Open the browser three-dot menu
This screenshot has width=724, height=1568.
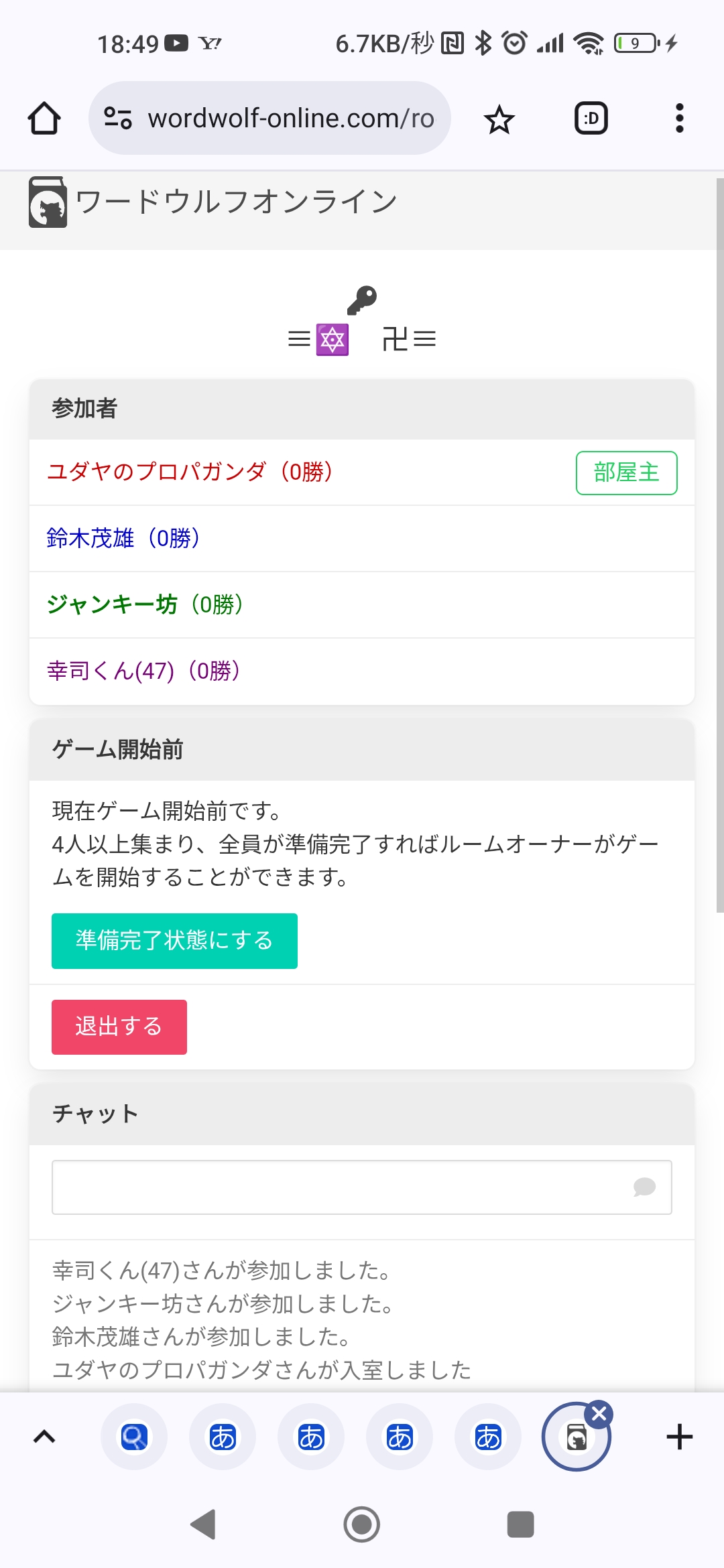680,118
